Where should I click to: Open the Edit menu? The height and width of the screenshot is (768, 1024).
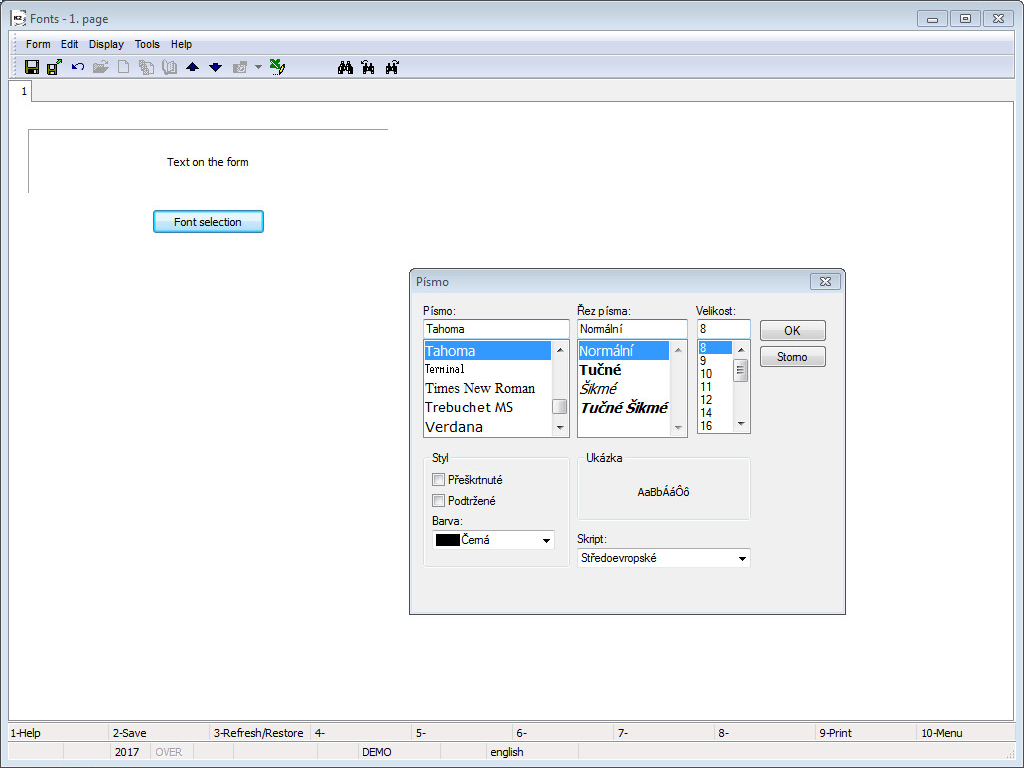[x=69, y=44]
